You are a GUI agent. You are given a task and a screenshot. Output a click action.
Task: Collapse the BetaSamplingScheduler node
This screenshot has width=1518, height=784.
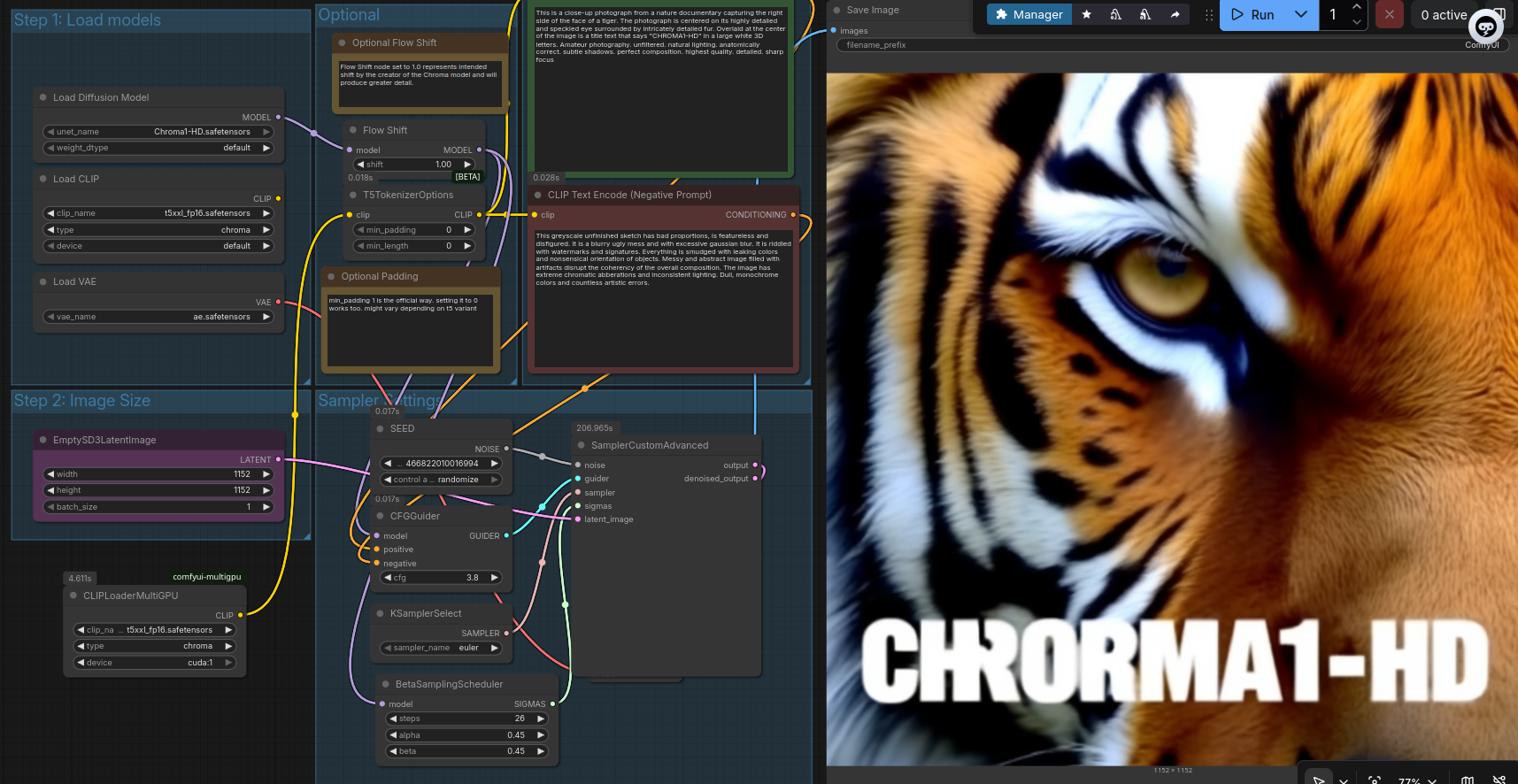click(x=385, y=684)
